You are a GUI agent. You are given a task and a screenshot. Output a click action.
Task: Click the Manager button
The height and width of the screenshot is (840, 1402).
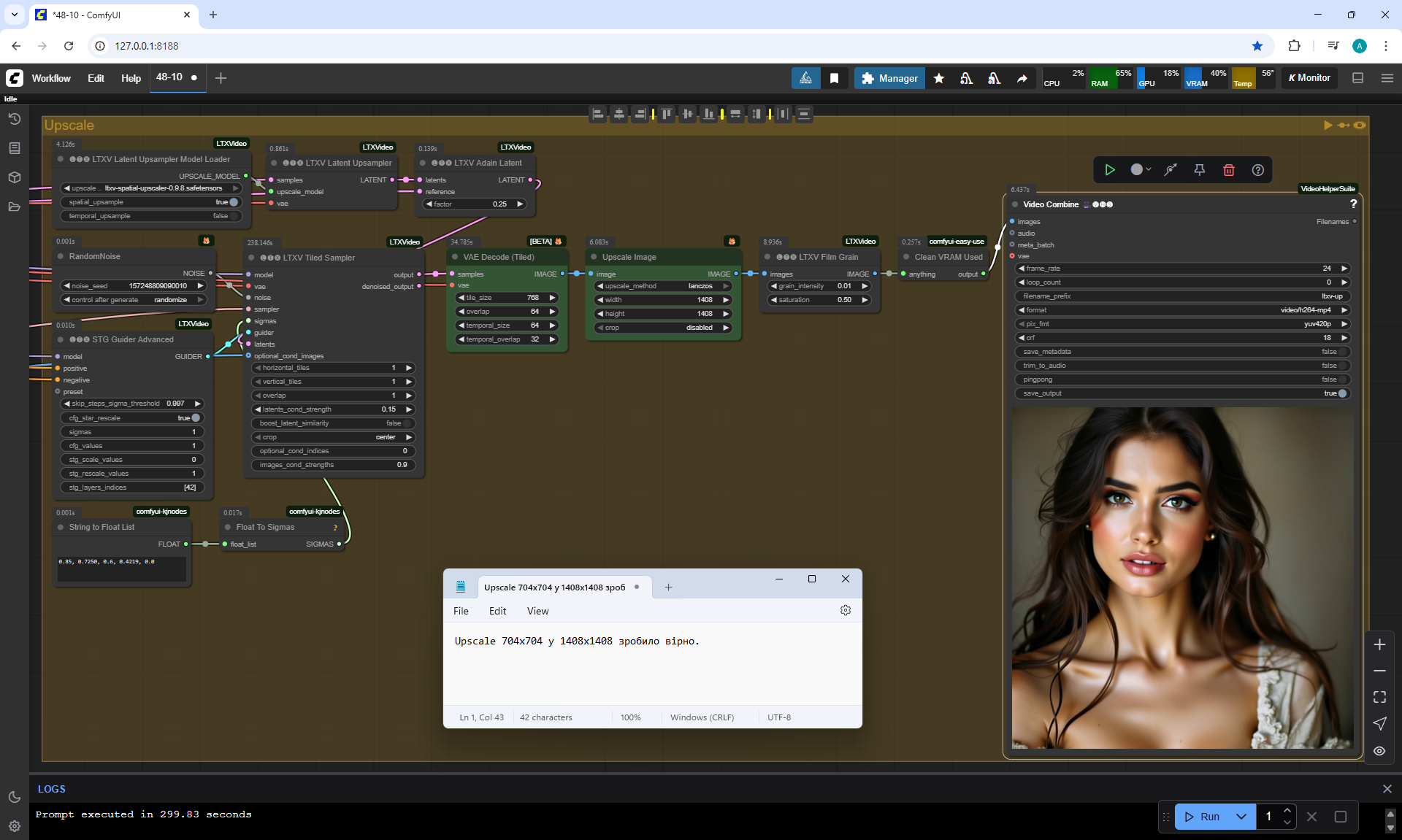pyautogui.click(x=889, y=78)
